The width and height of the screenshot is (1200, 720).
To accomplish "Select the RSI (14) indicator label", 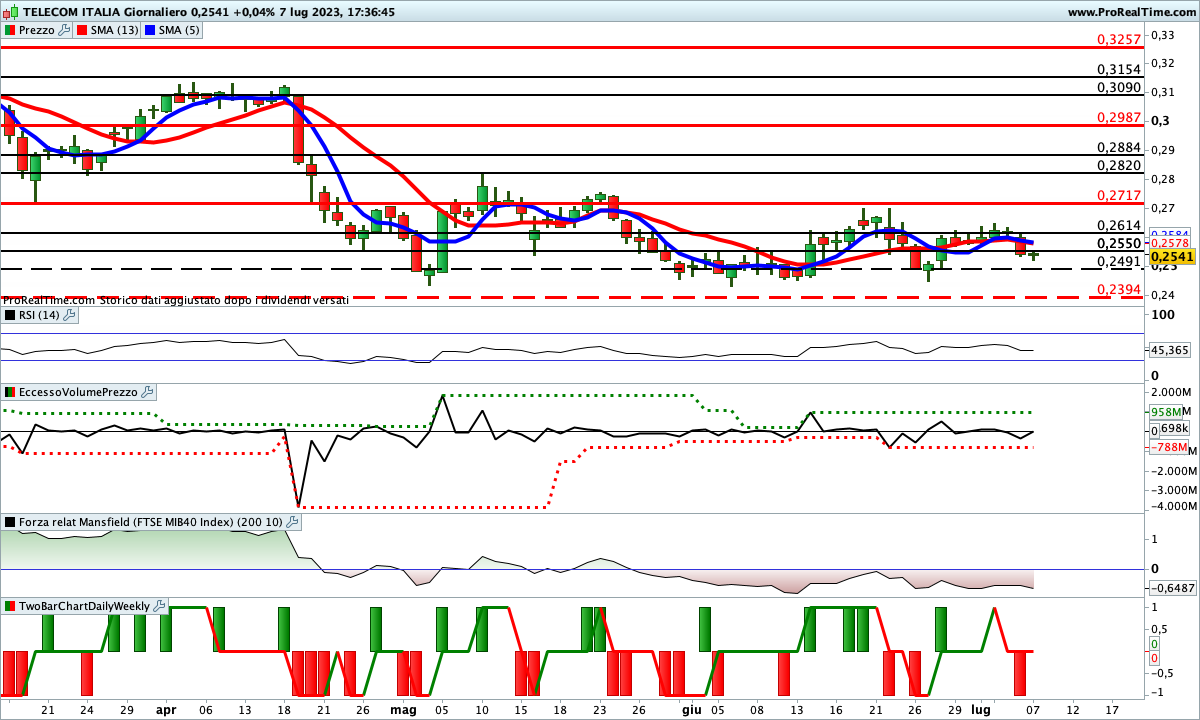I will pyautogui.click(x=39, y=315).
